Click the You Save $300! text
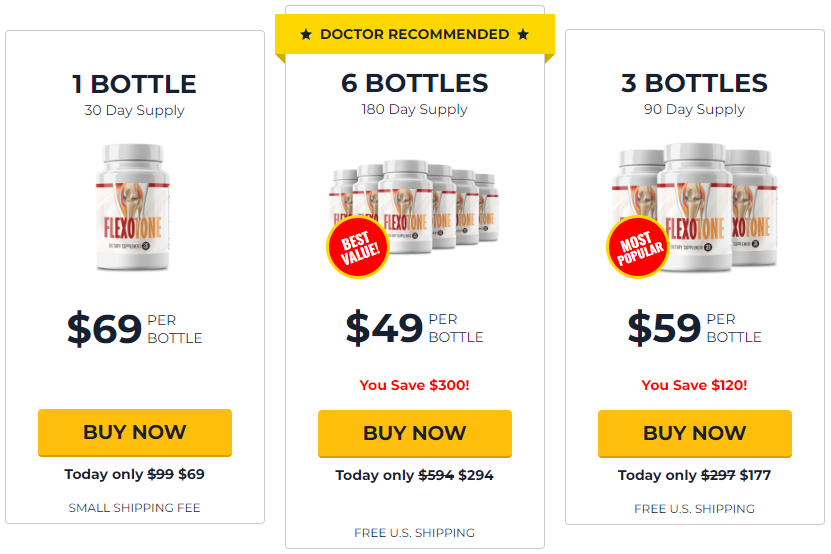Screen dimensions: 831x554 click(414, 385)
